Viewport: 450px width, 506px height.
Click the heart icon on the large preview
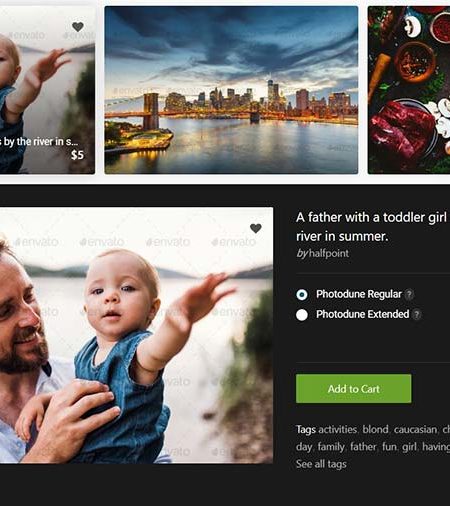[x=256, y=228]
